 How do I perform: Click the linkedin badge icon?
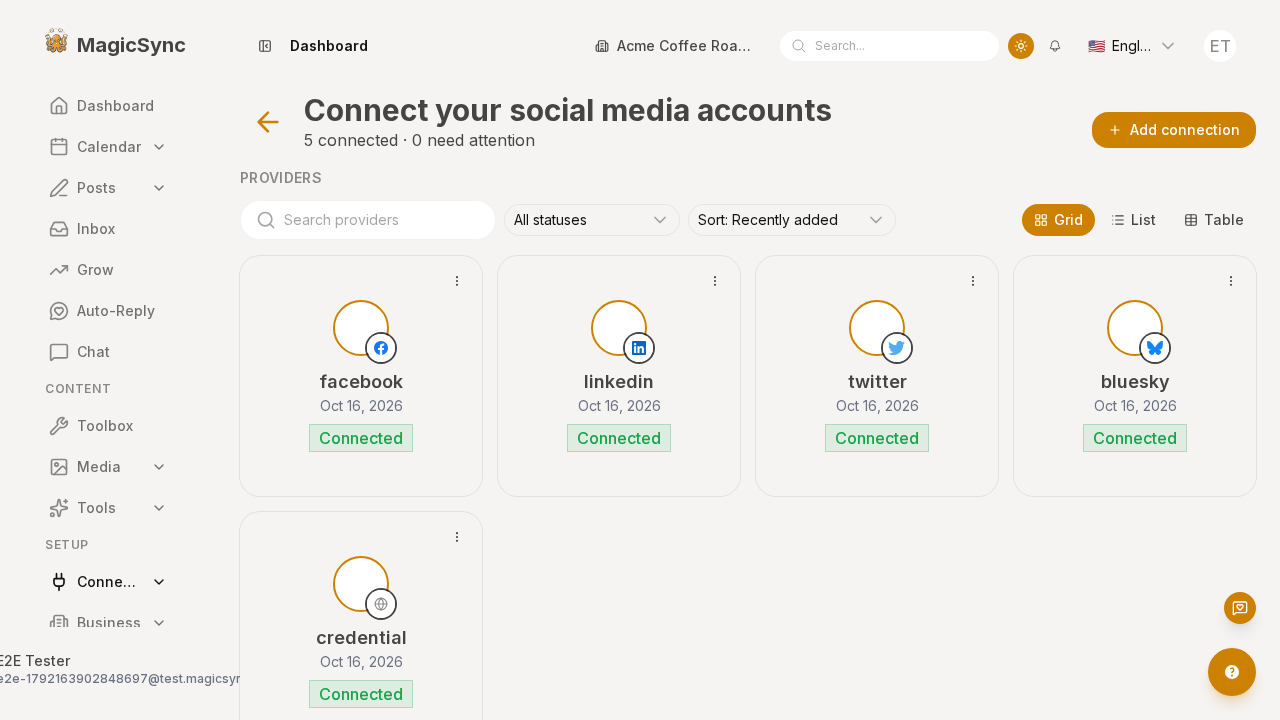[639, 348]
